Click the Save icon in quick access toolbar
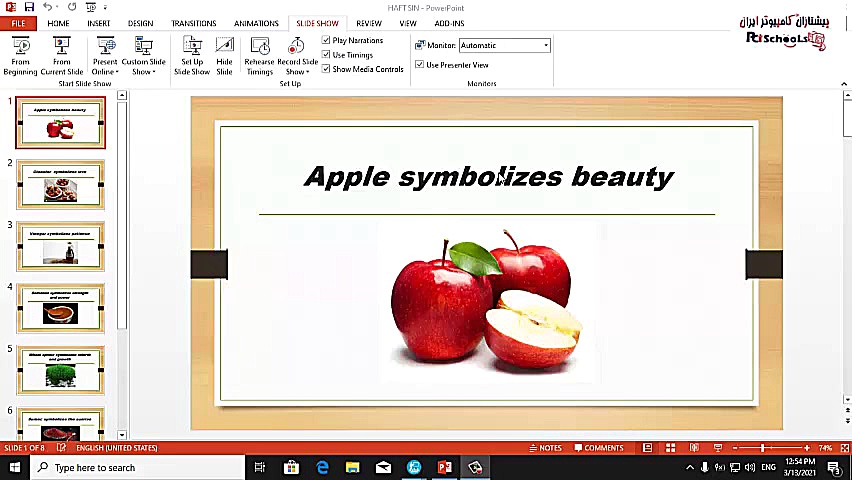Screen dimensions: 852x480 (x=29, y=7)
